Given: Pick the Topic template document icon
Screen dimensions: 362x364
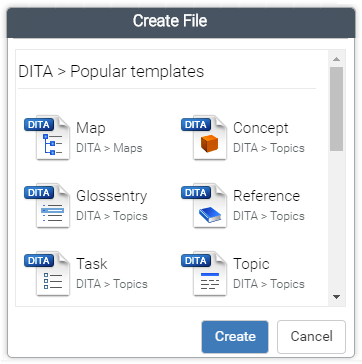Looking at the screenshot, I should pyautogui.click(x=204, y=274).
